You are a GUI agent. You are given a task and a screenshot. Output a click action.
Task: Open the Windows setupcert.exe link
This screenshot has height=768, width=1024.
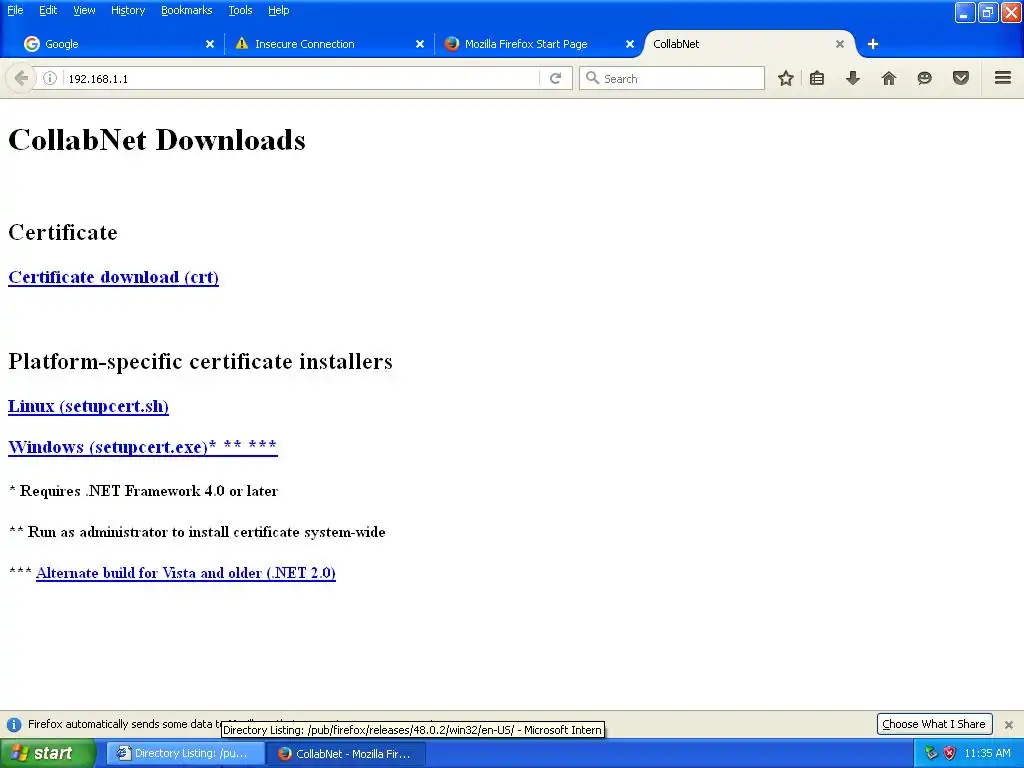[142, 447]
